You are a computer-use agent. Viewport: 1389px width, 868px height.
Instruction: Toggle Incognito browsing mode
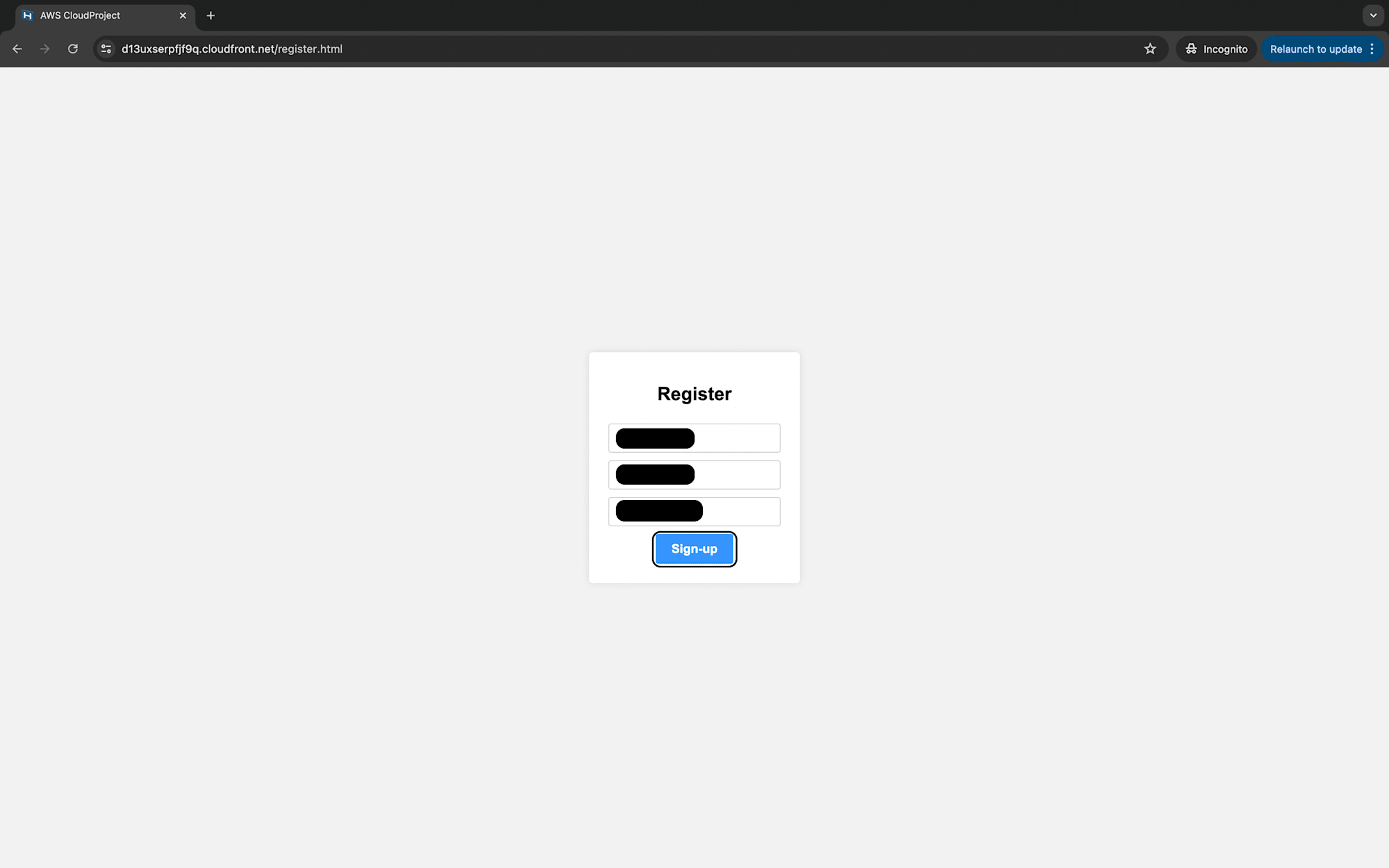click(1216, 48)
